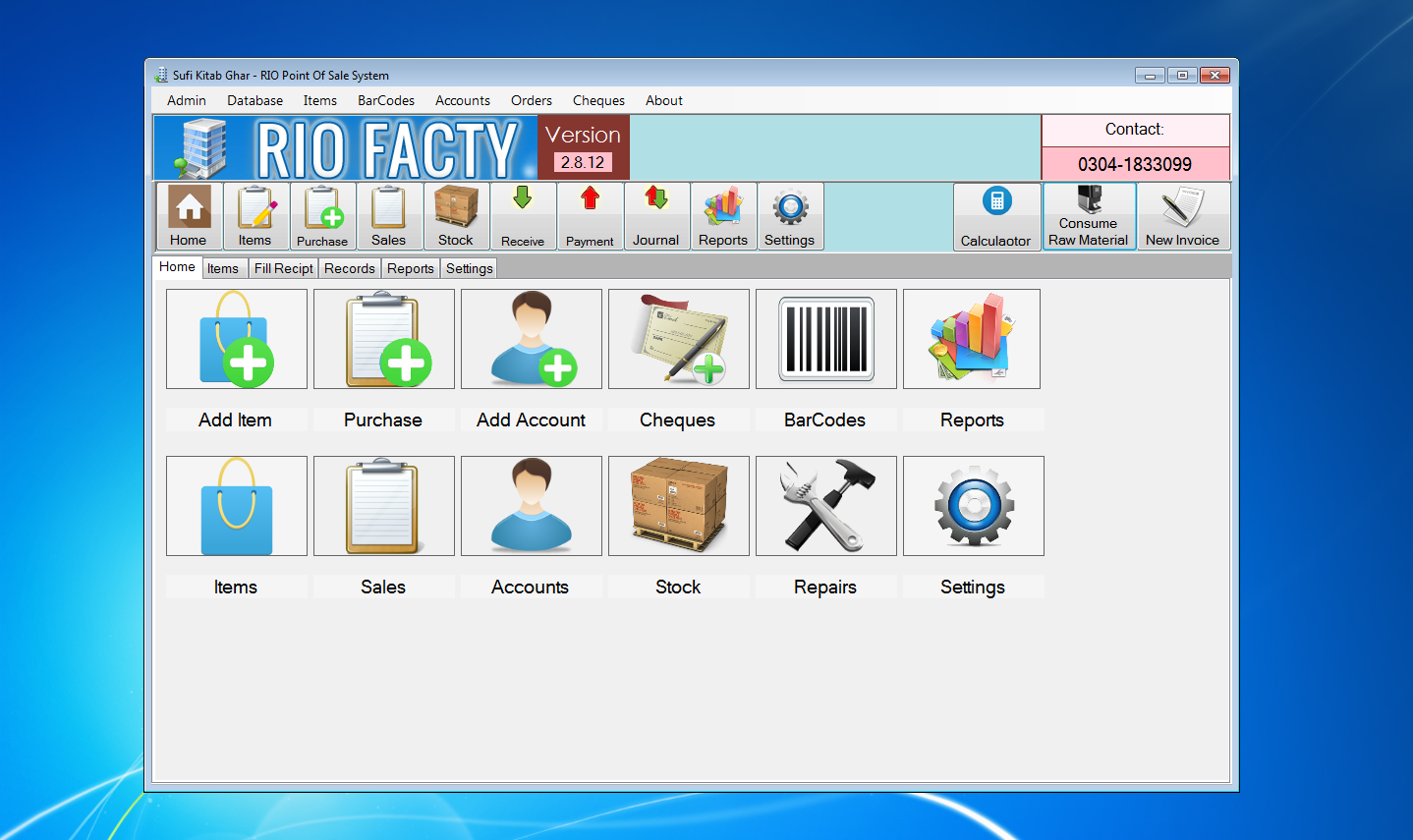Select the Payment toolbar icon
The height and width of the screenshot is (840, 1413).
590,215
